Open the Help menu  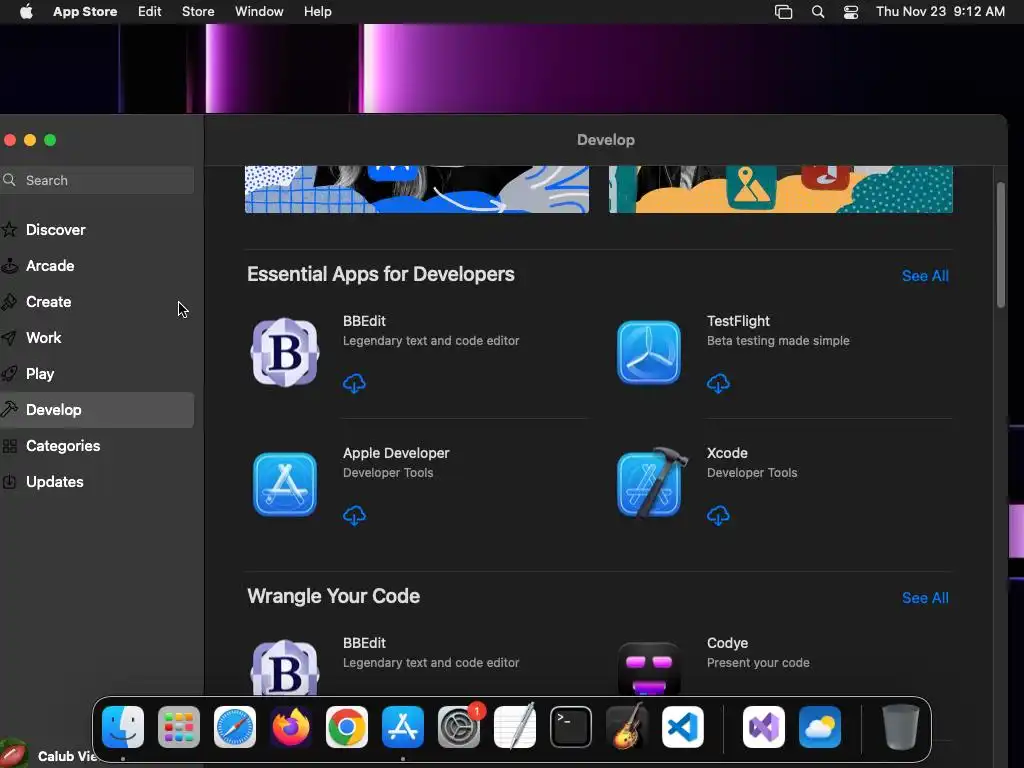(x=317, y=12)
